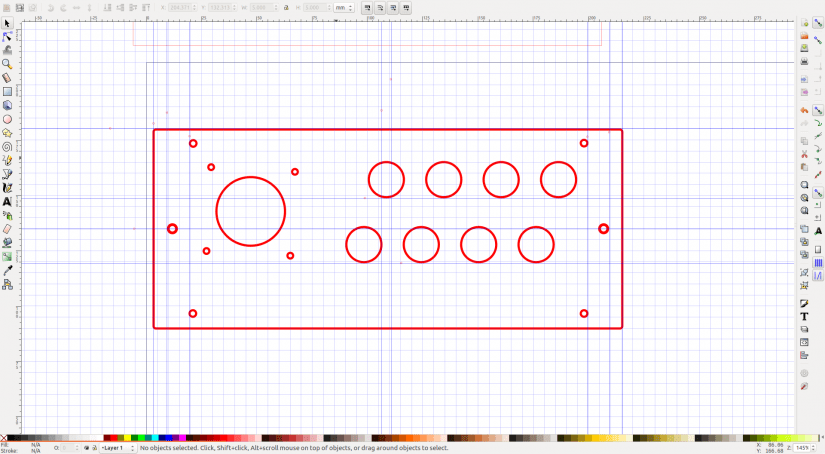Viewport: 825px width, 454px height.
Task: Click the X position input field
Action: [x=180, y=8]
